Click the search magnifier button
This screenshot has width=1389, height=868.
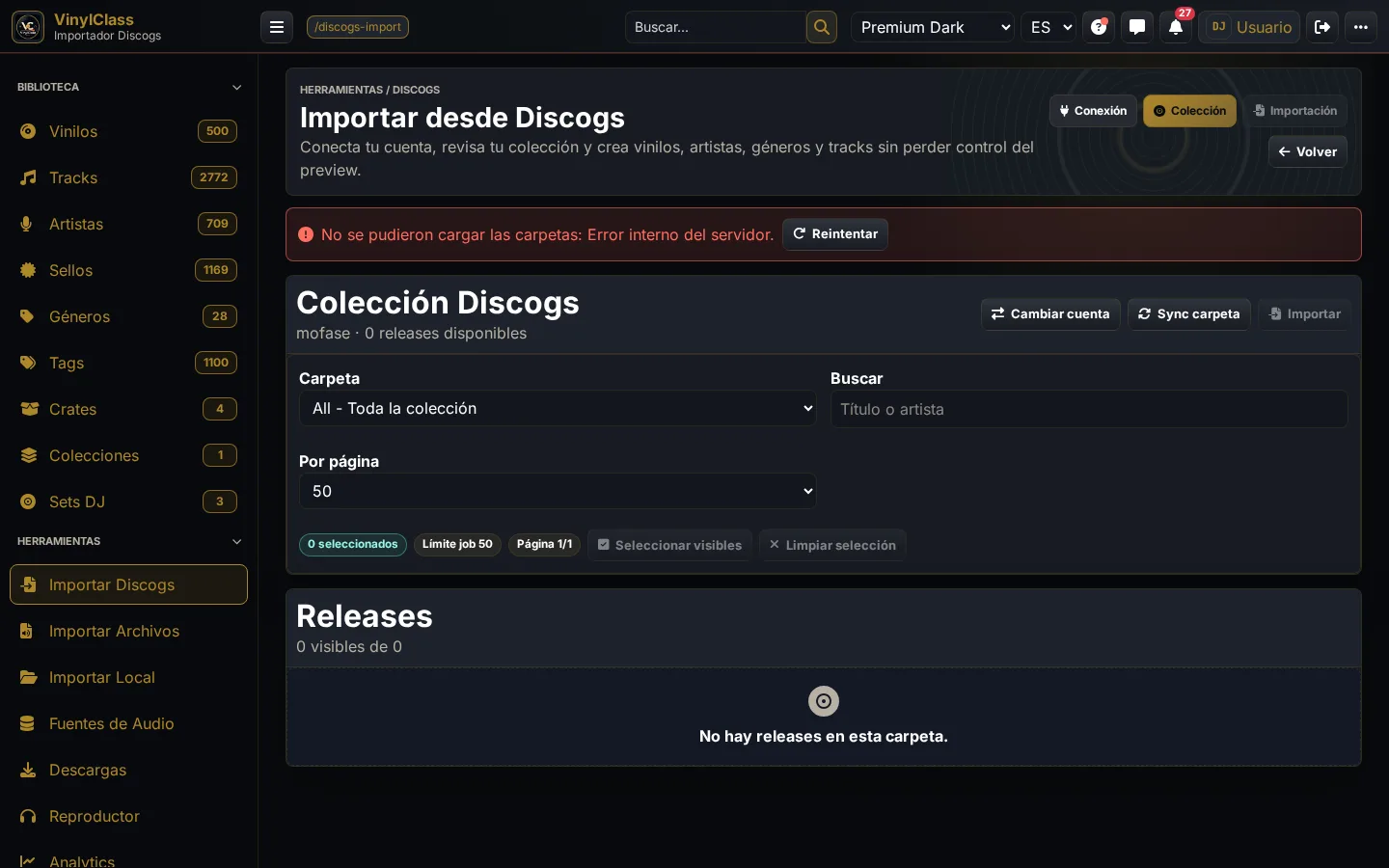click(x=822, y=27)
